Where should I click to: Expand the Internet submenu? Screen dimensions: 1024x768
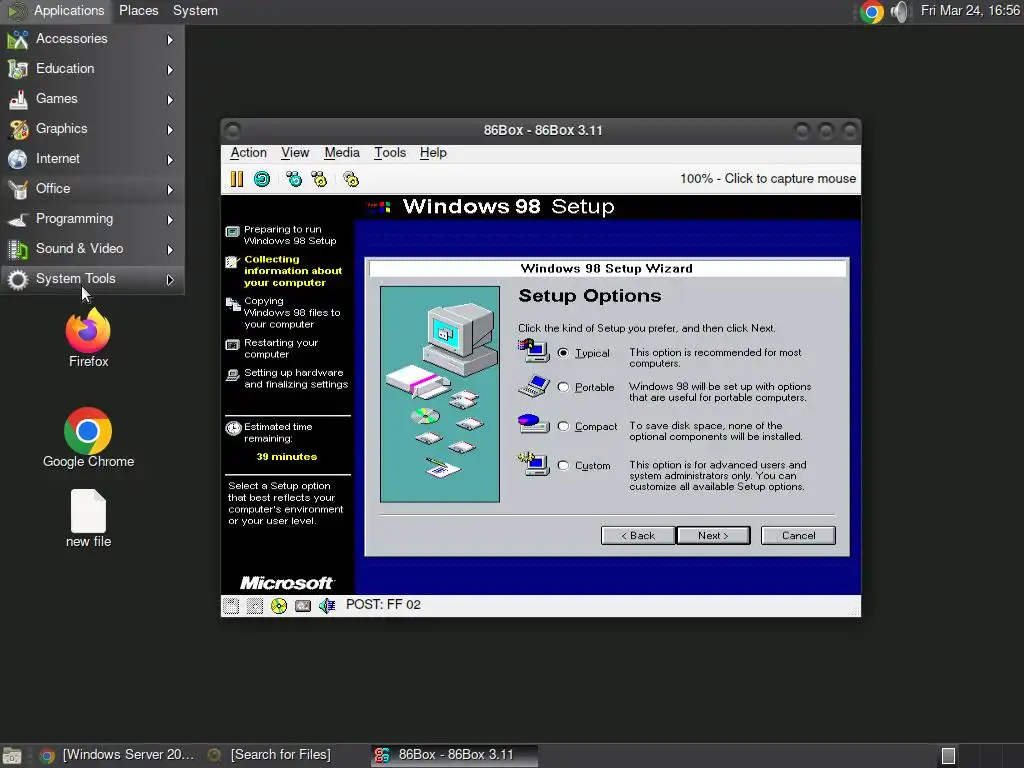92,159
